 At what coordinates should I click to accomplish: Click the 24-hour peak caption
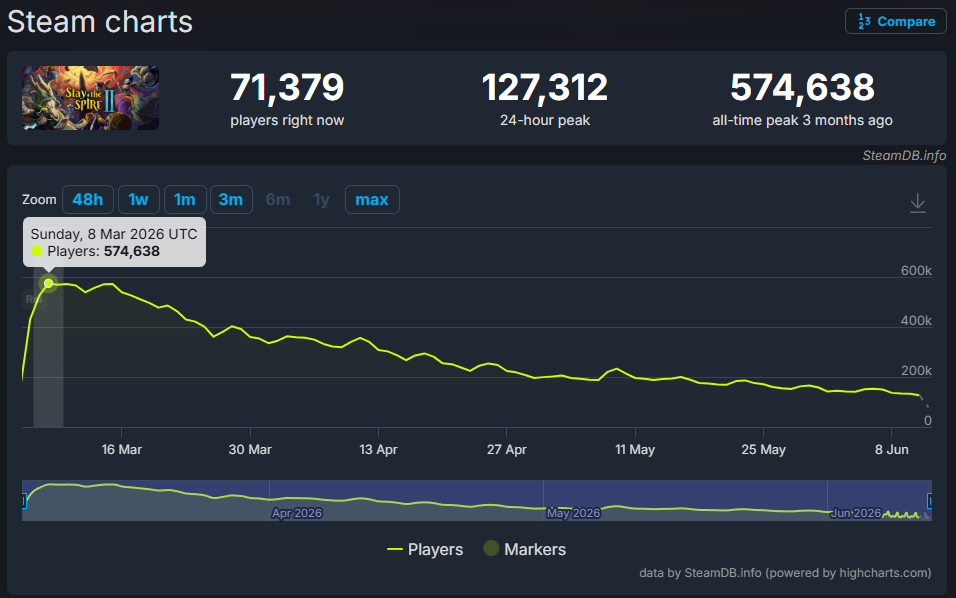[544, 121]
